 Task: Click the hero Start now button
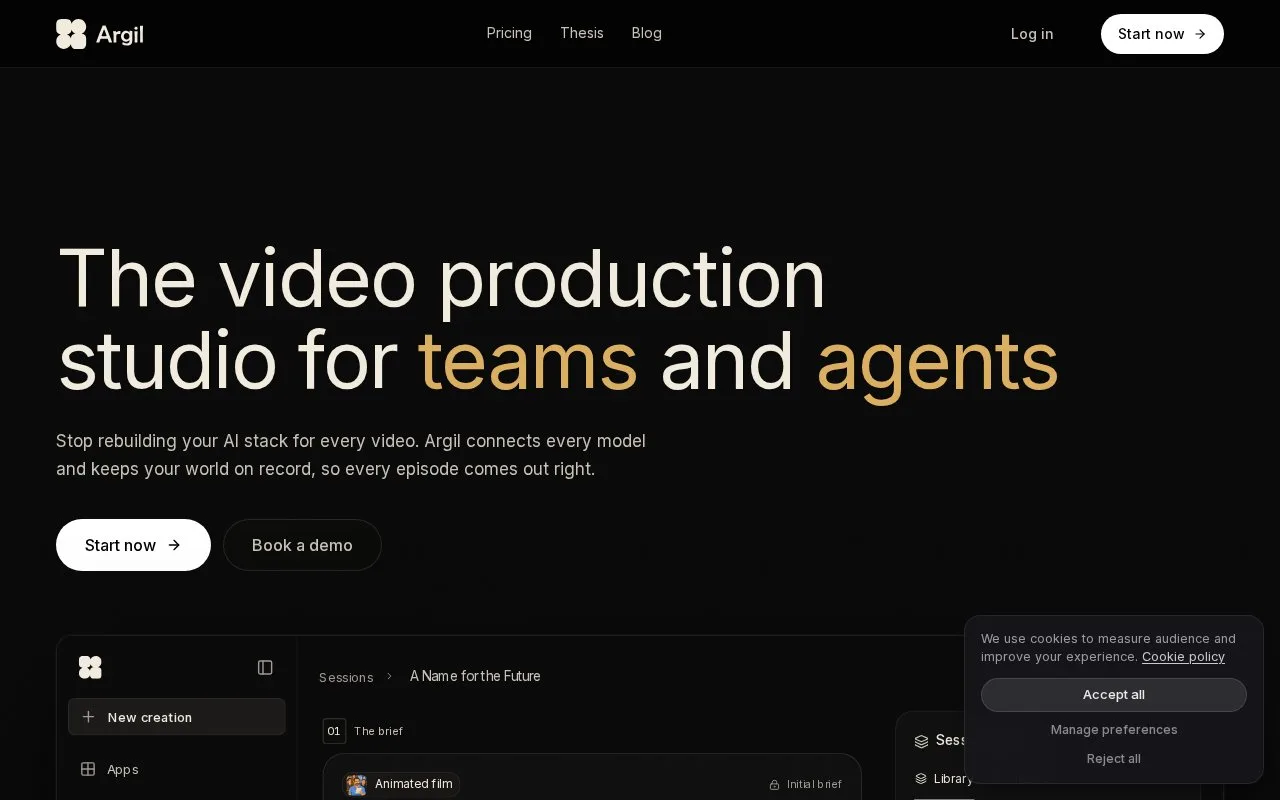133,545
